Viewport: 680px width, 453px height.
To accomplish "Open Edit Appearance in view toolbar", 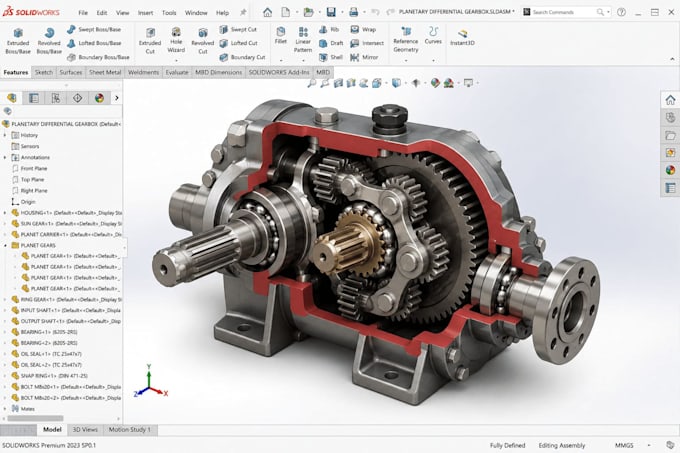I will 435,83.
